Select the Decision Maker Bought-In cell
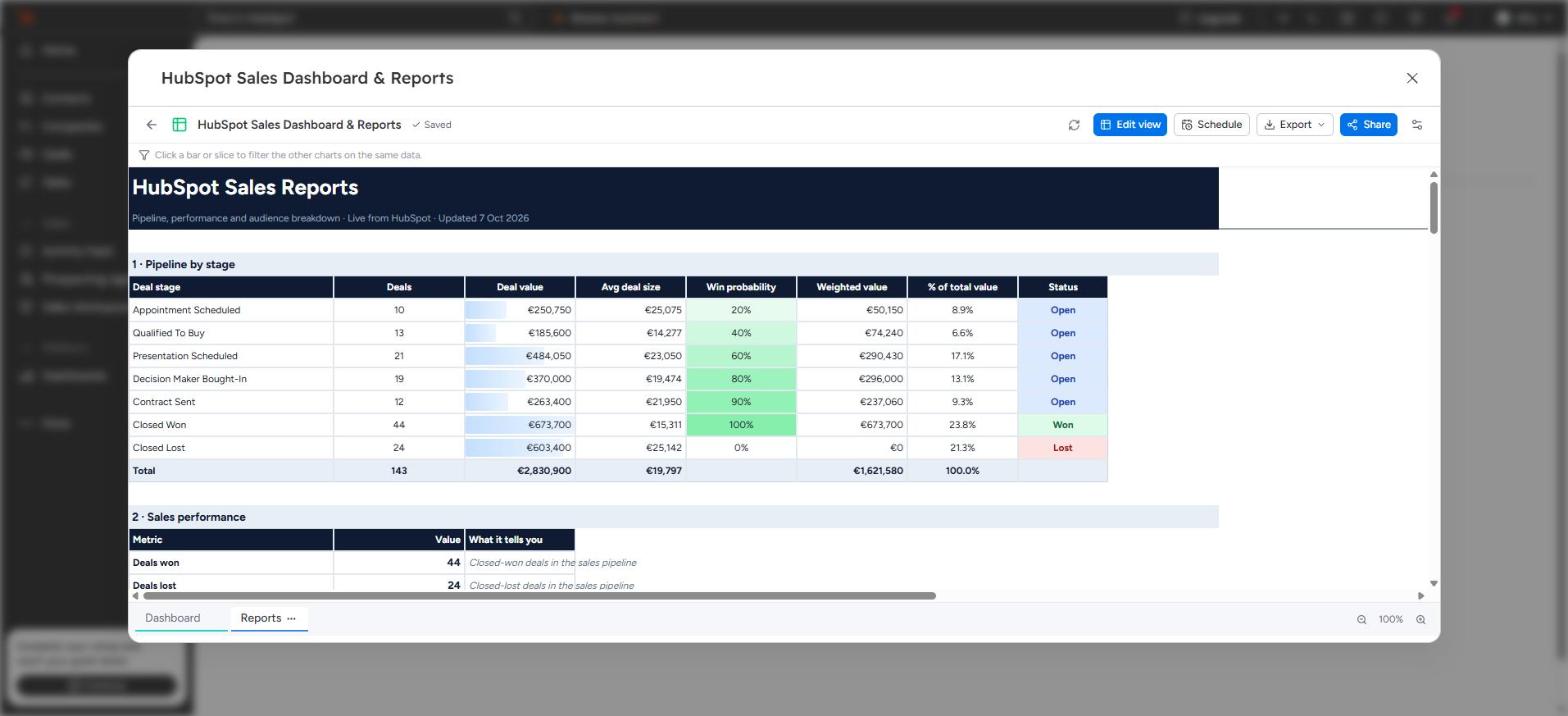The width and height of the screenshot is (1568, 716). pyautogui.click(x=231, y=379)
